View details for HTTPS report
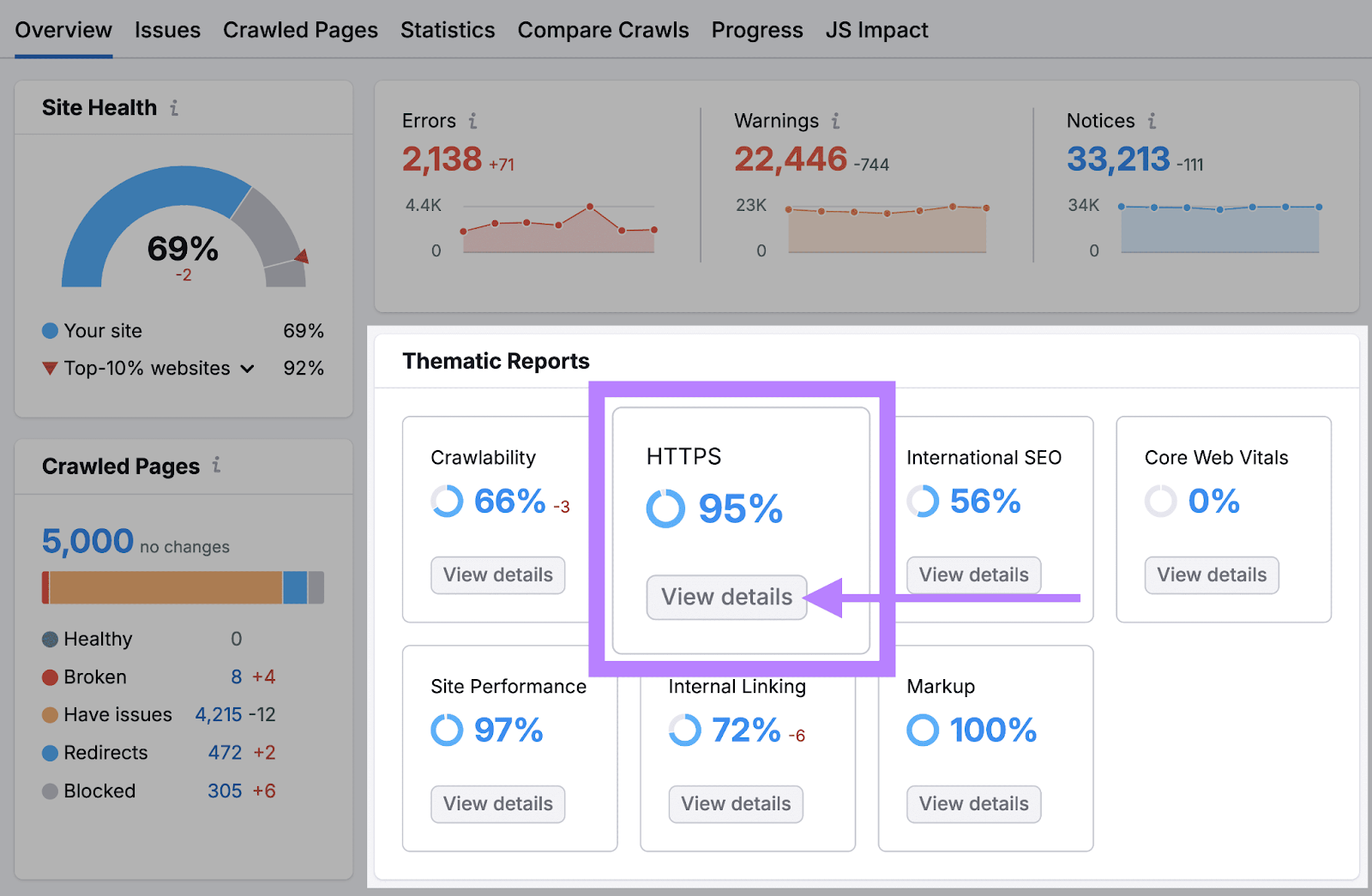Screen dimensions: 1372x896 coord(726,597)
